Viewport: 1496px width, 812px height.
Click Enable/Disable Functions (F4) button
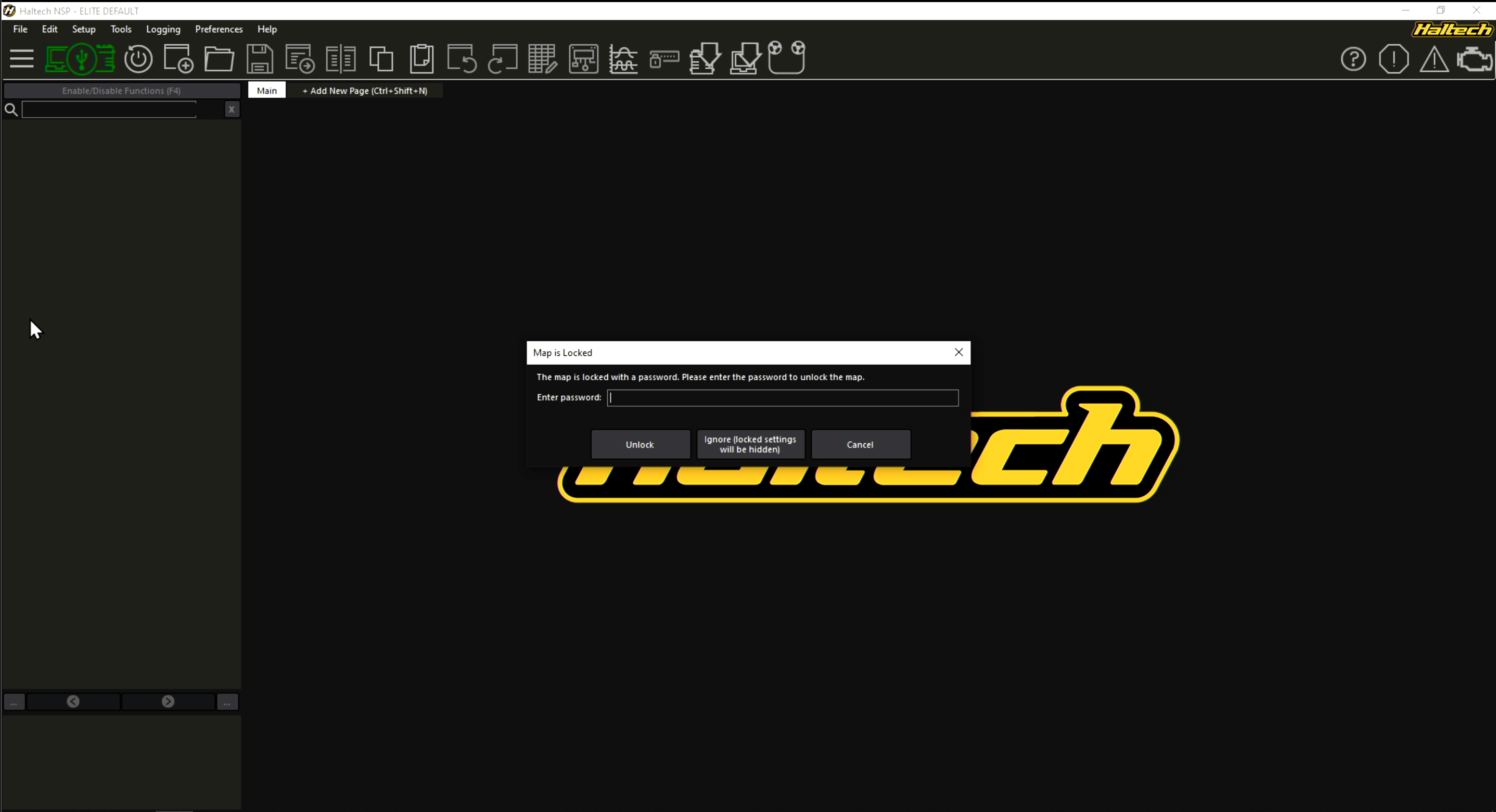coord(121,91)
